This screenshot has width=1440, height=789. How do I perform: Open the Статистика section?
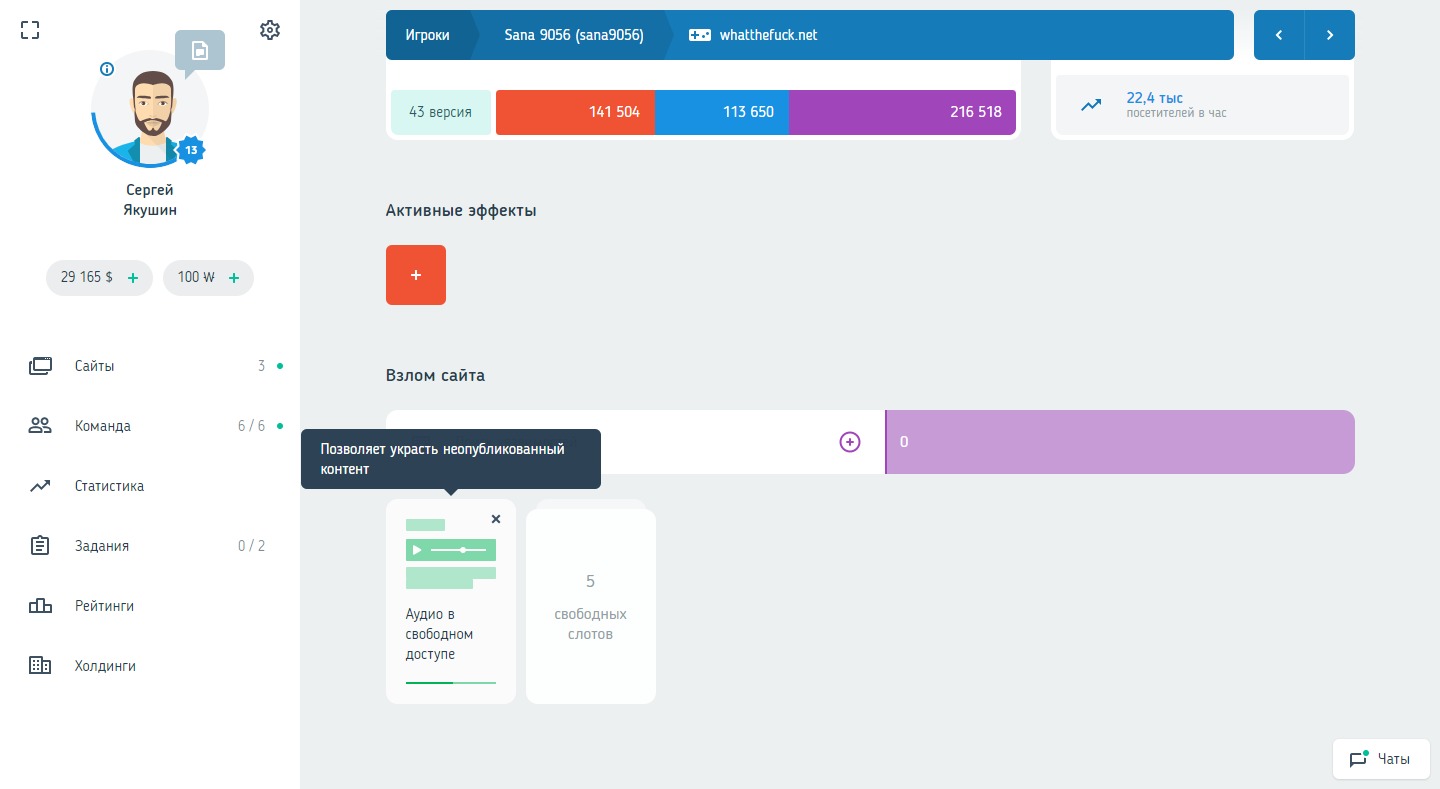(x=109, y=486)
